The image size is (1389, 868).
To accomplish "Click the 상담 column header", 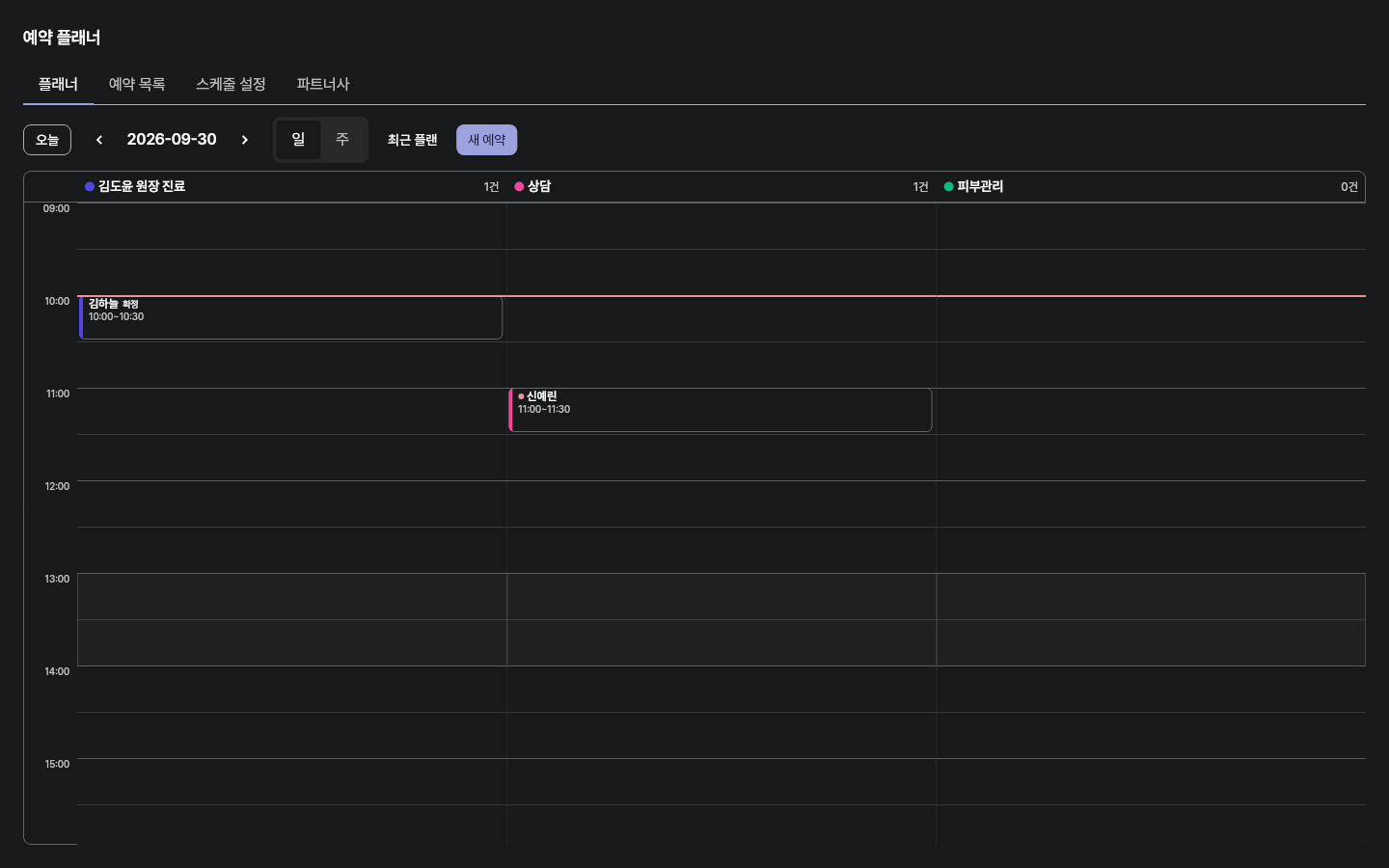I will (722, 187).
